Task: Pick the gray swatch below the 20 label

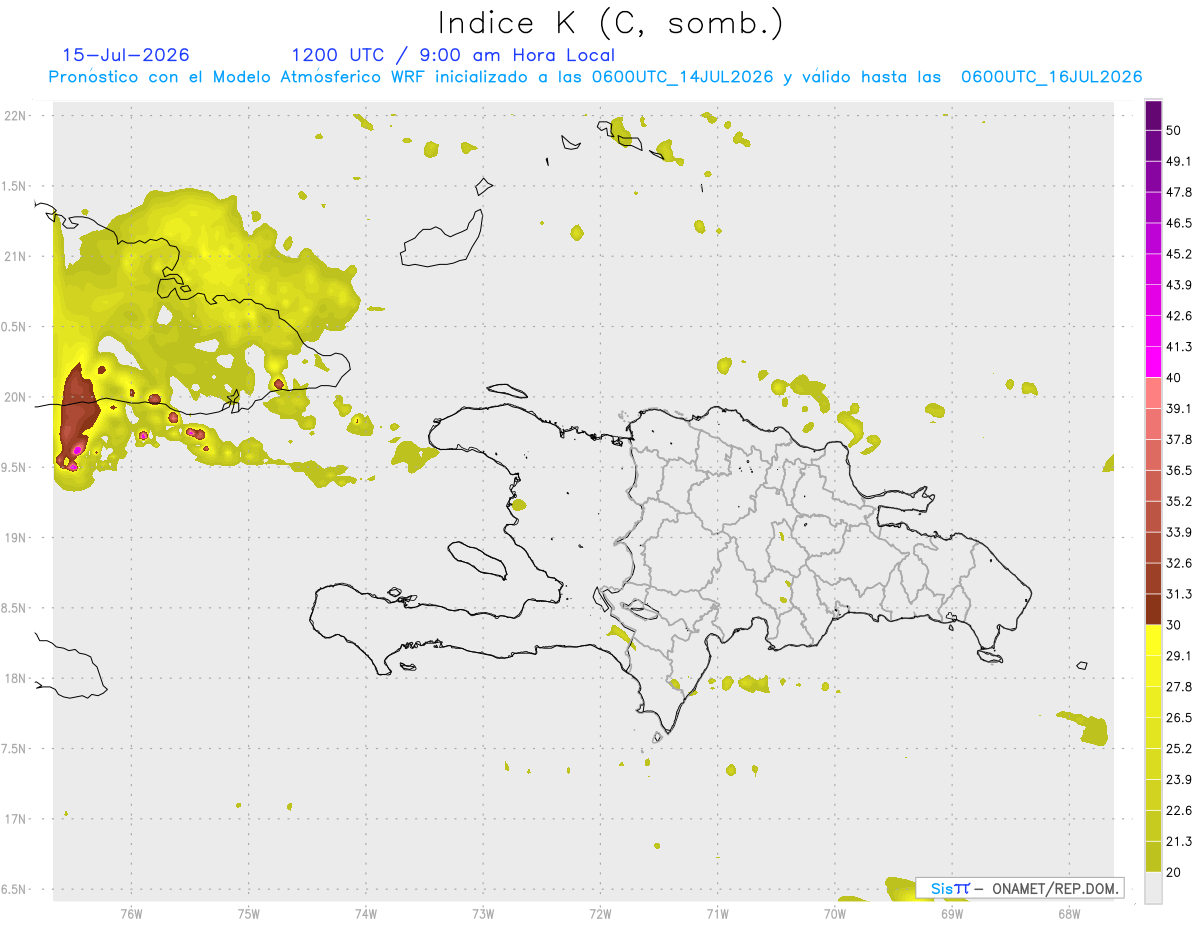Action: click(1153, 887)
